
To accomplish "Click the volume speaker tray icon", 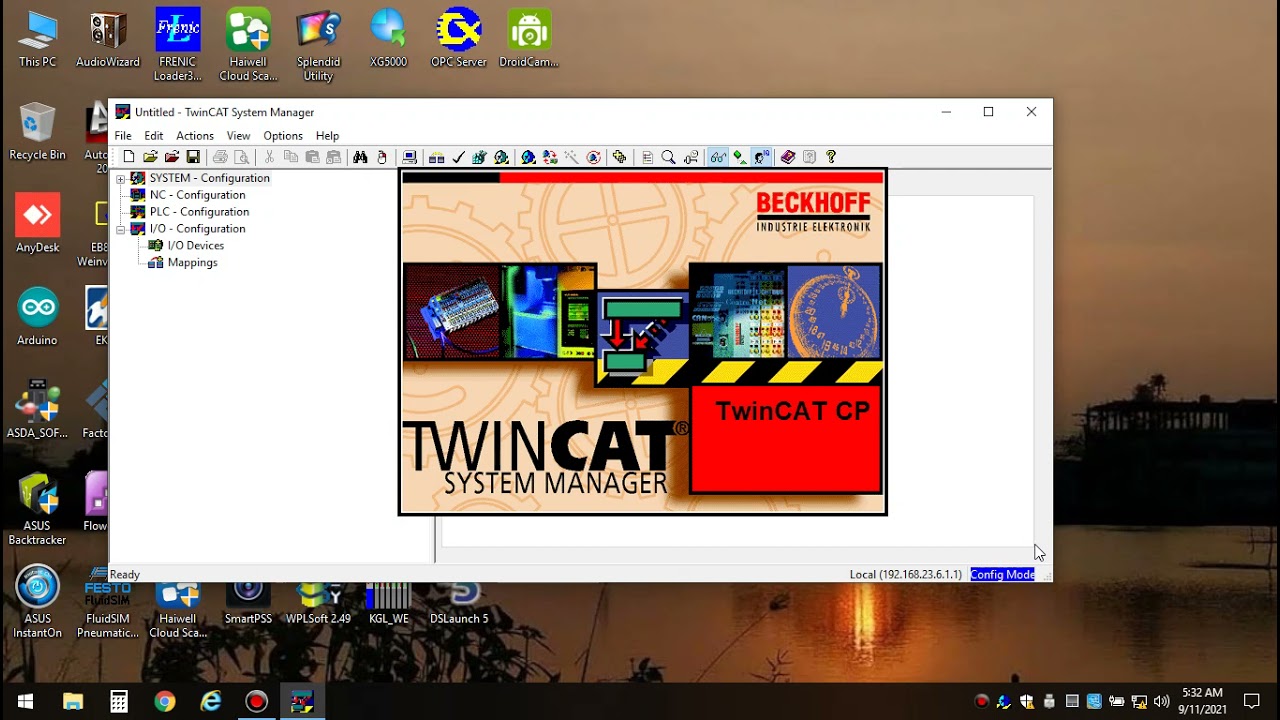I will 1161,701.
